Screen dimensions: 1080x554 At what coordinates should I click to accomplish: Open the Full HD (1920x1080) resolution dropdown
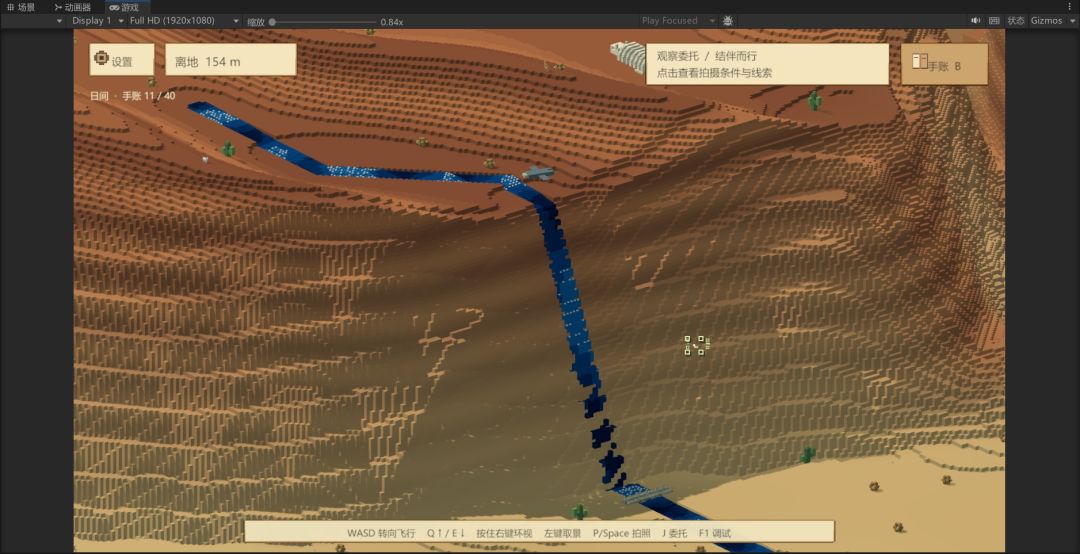click(x=184, y=21)
